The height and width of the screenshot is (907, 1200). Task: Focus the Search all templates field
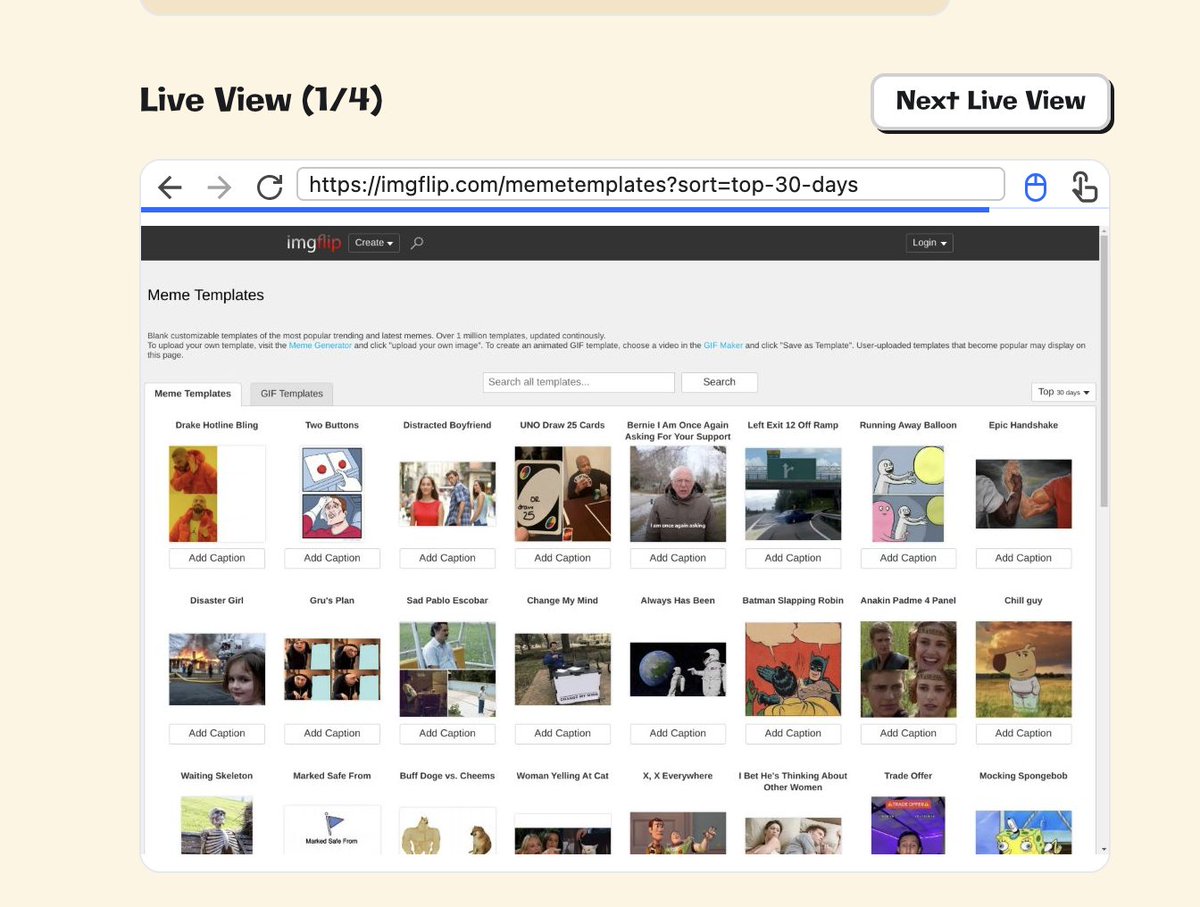[x=578, y=382]
